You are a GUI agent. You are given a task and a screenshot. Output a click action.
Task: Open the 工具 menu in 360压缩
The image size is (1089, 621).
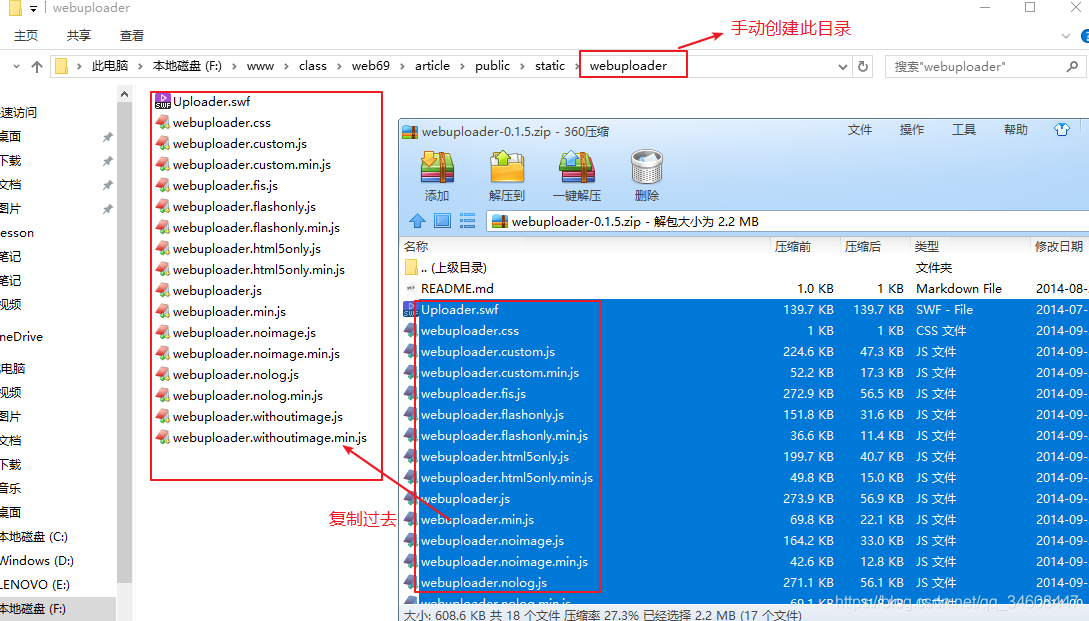(x=963, y=130)
